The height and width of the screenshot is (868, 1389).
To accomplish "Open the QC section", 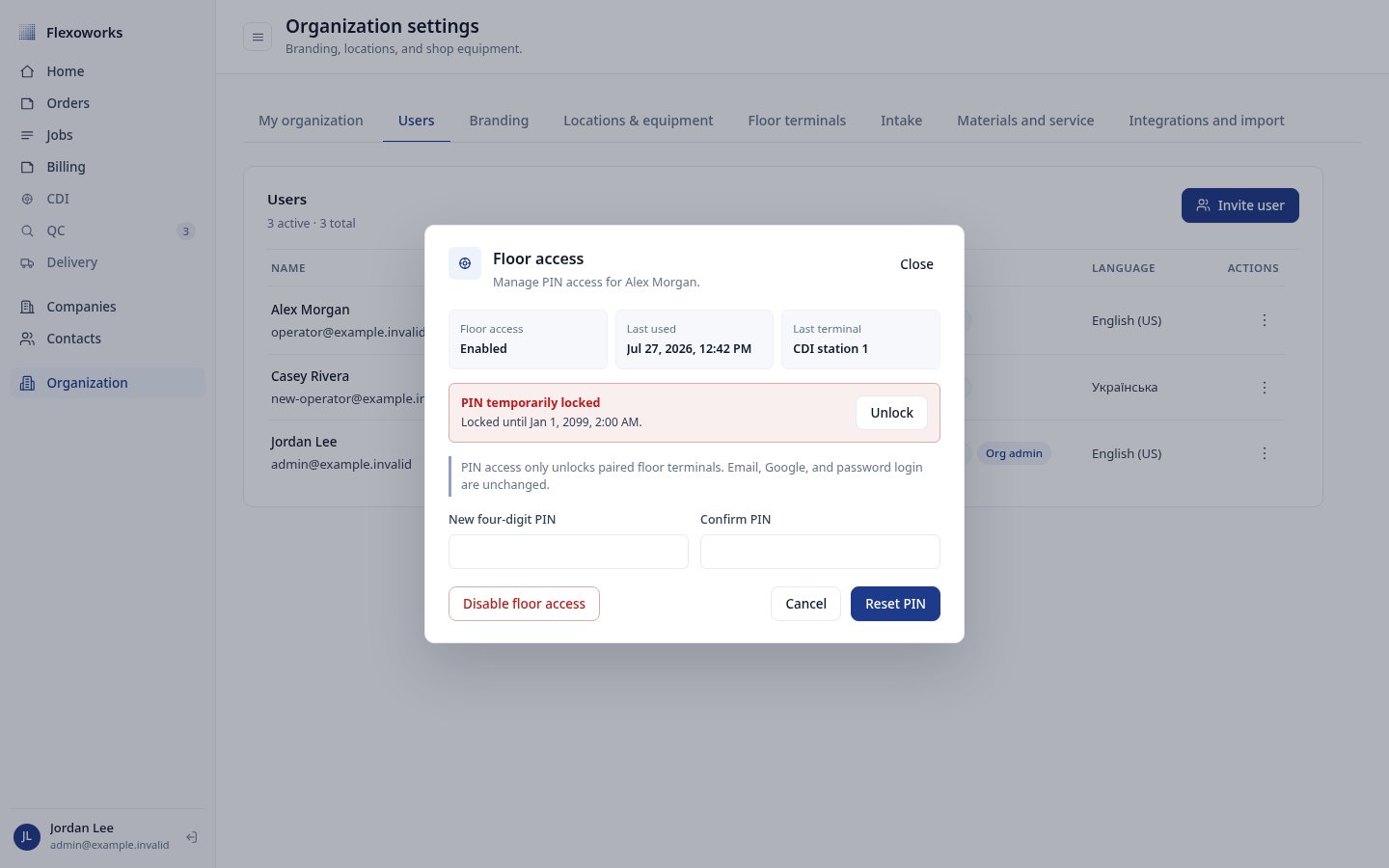I will 107,231.
